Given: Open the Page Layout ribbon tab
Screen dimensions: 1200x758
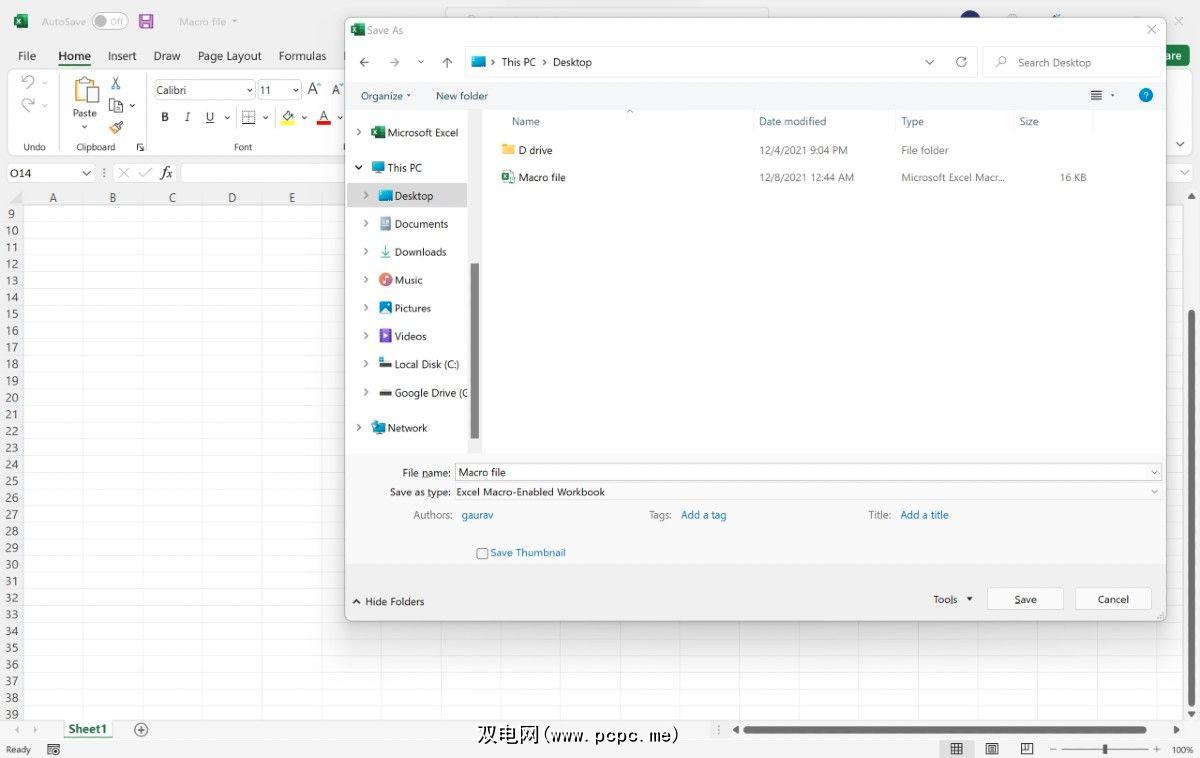Looking at the screenshot, I should point(229,56).
